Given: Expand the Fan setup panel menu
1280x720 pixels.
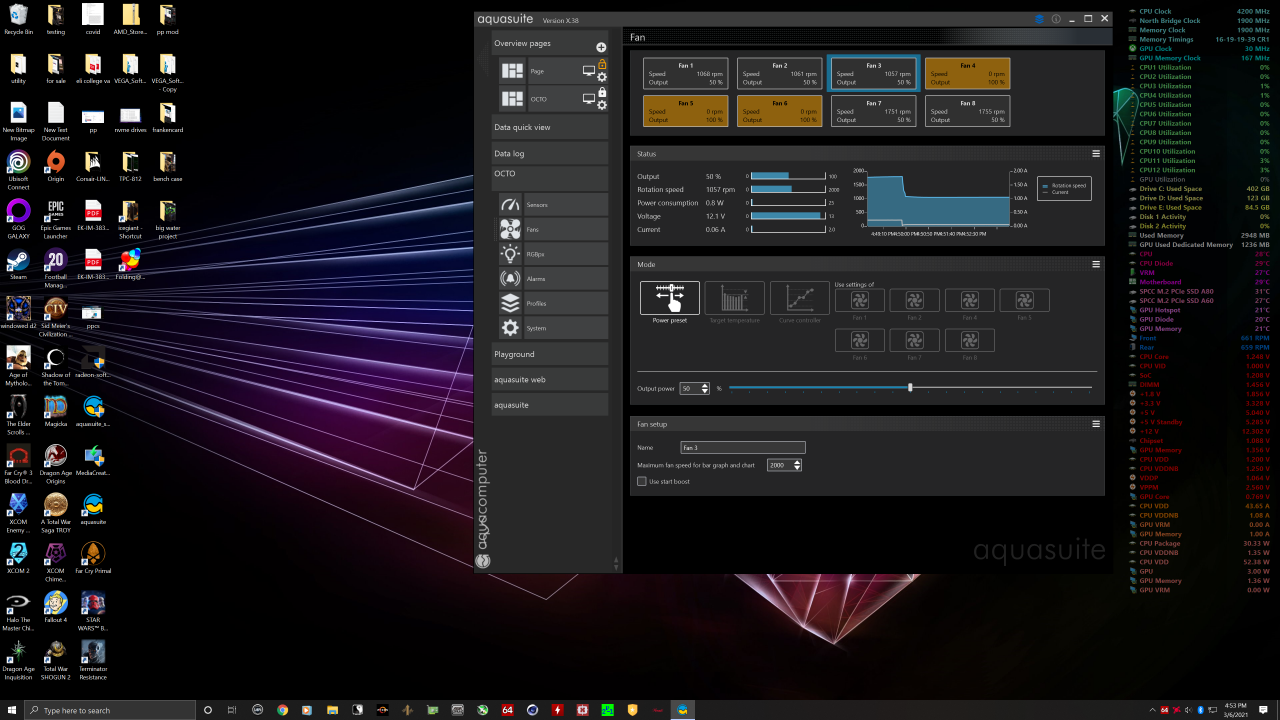Looking at the screenshot, I should click(x=1096, y=424).
